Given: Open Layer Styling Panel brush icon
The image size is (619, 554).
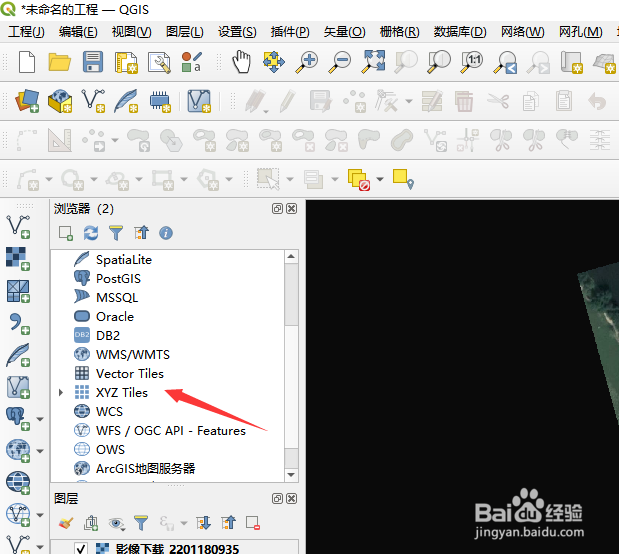Looking at the screenshot, I should pyautogui.click(x=66, y=523).
